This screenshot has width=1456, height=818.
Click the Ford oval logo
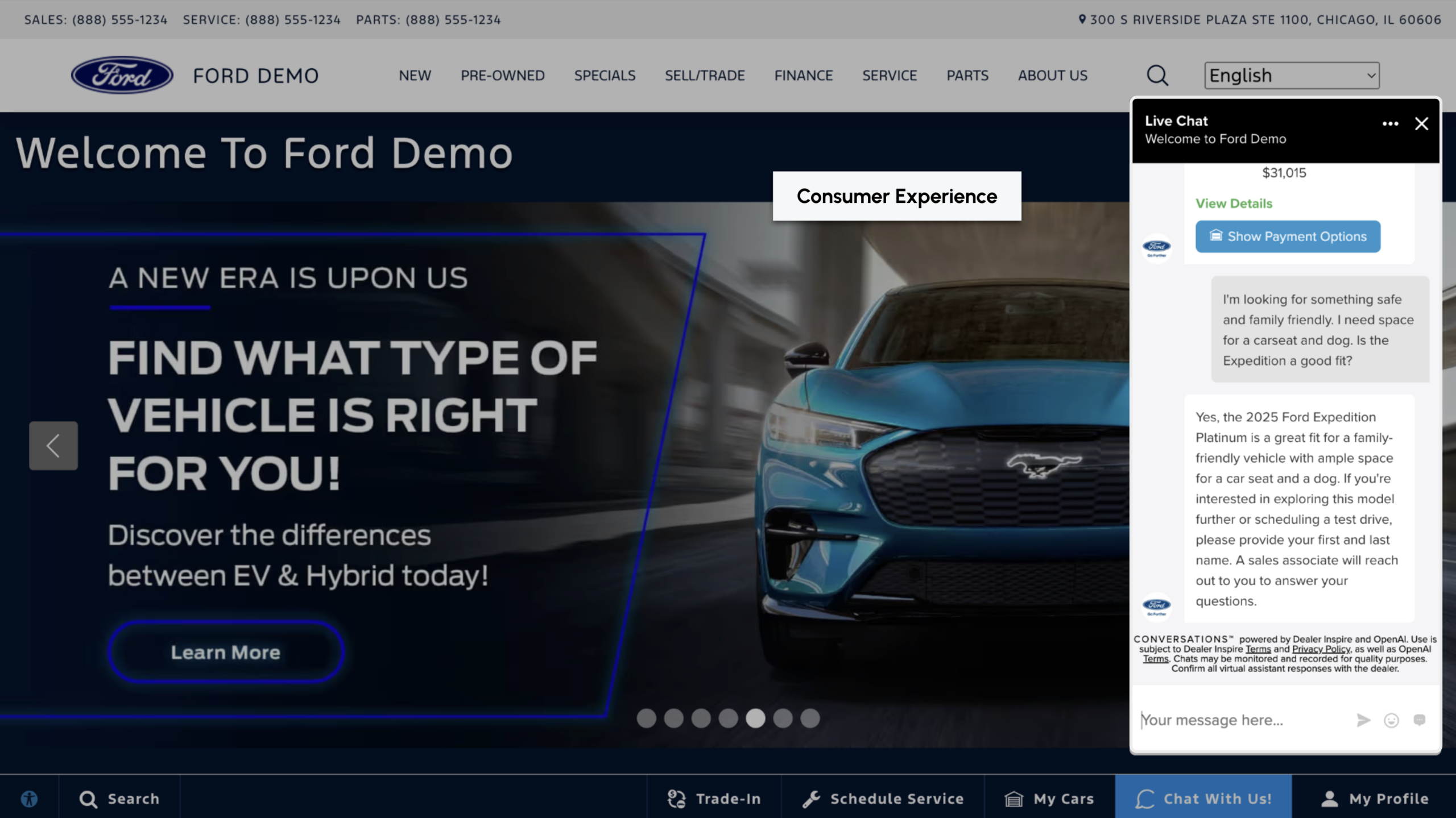(x=122, y=75)
